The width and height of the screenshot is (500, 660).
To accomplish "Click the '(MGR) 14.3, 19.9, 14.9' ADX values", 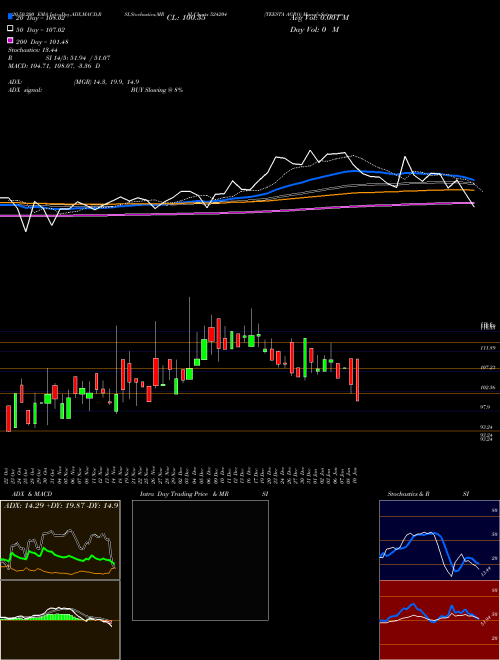I will point(106,82).
